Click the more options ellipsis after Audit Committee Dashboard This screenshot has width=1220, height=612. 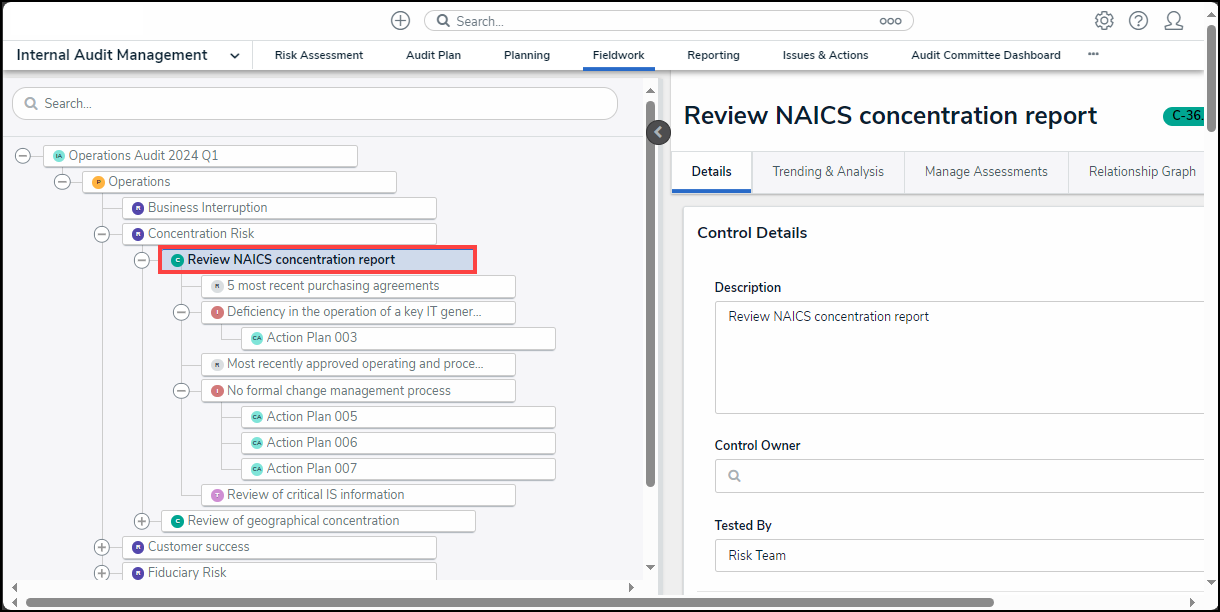click(x=1093, y=54)
